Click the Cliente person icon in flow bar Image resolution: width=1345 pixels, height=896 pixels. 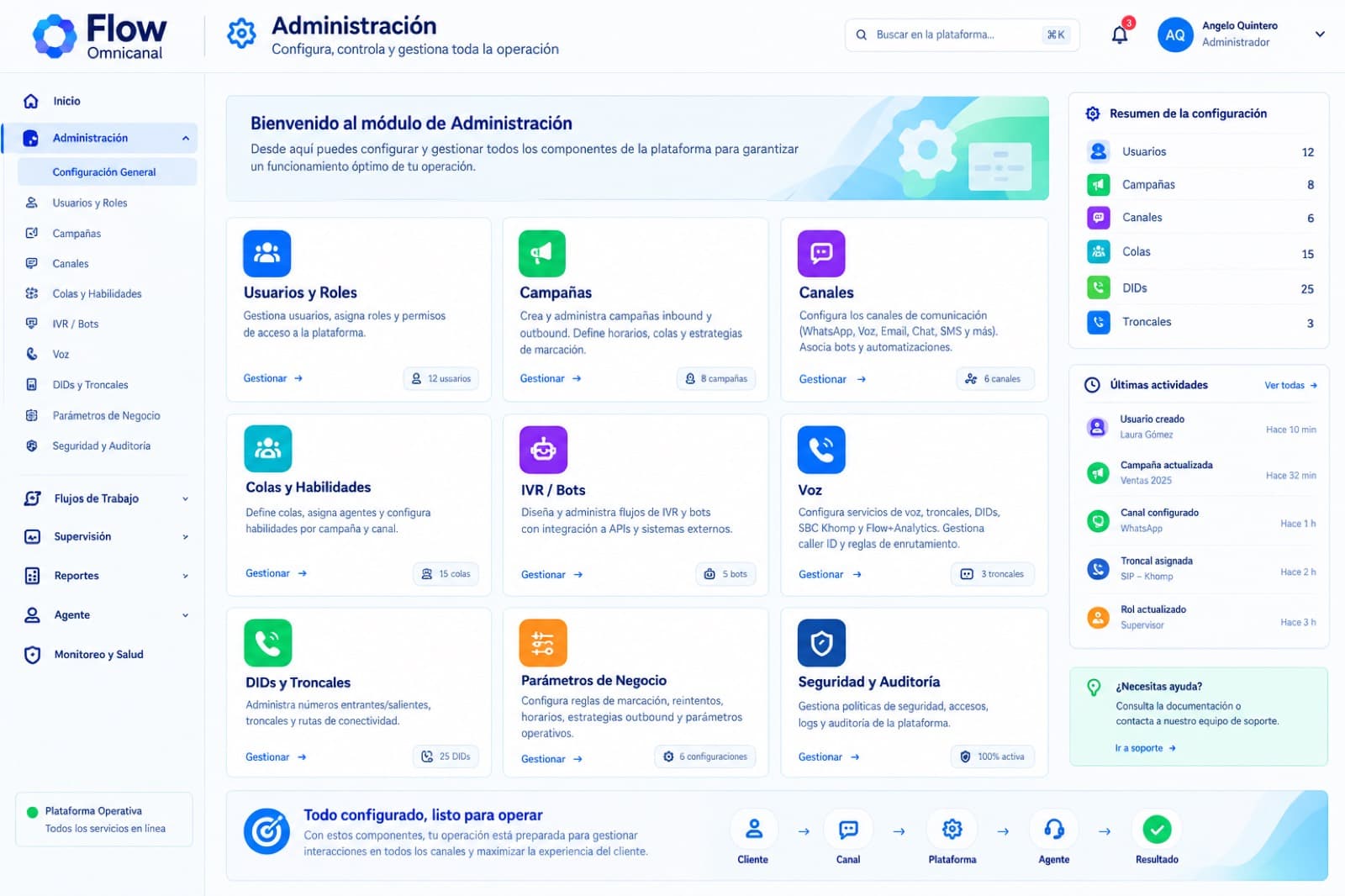pyautogui.click(x=754, y=830)
